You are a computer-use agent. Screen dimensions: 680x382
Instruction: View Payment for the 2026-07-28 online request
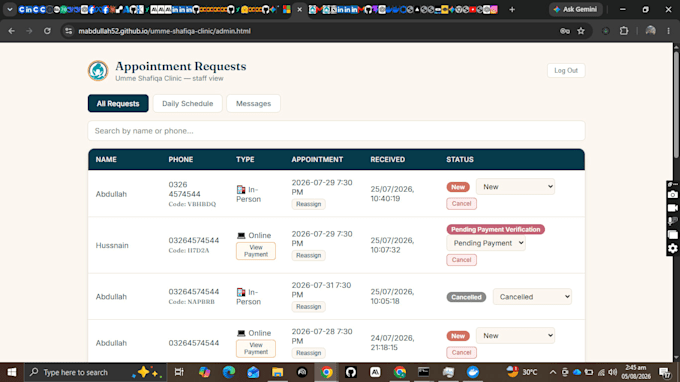pyautogui.click(x=256, y=349)
